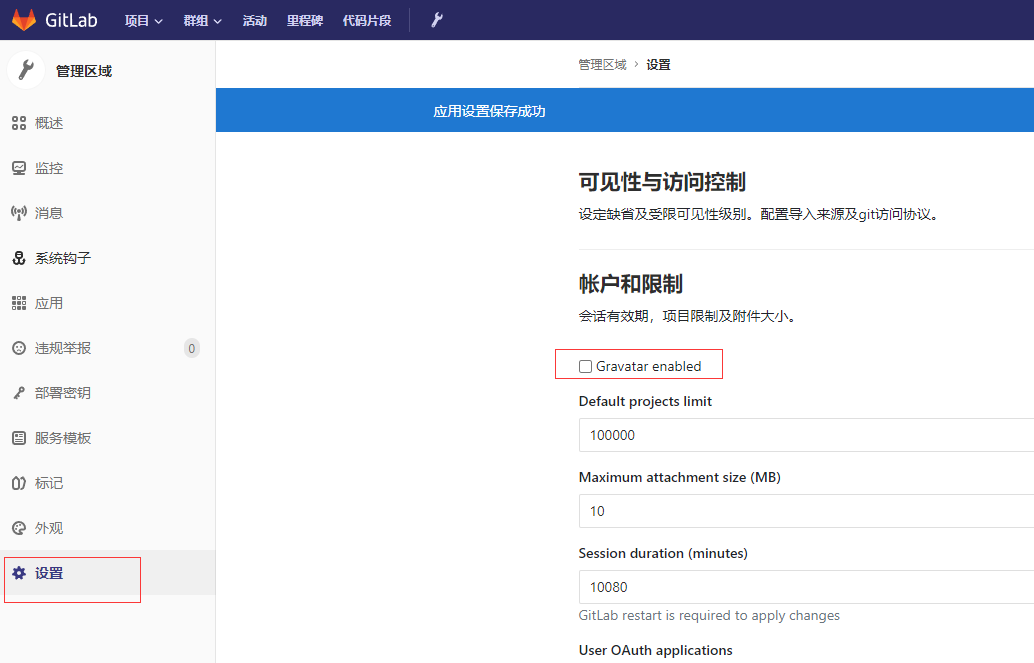Screen dimensions: 1034x663
Task: Enable the Gravatar enabled checkbox
Action: coord(585,367)
